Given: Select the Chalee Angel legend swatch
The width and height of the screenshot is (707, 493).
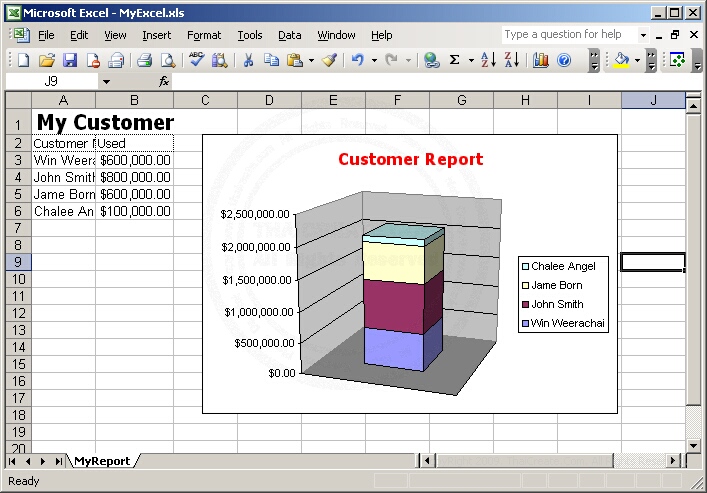Looking at the screenshot, I should 525,266.
